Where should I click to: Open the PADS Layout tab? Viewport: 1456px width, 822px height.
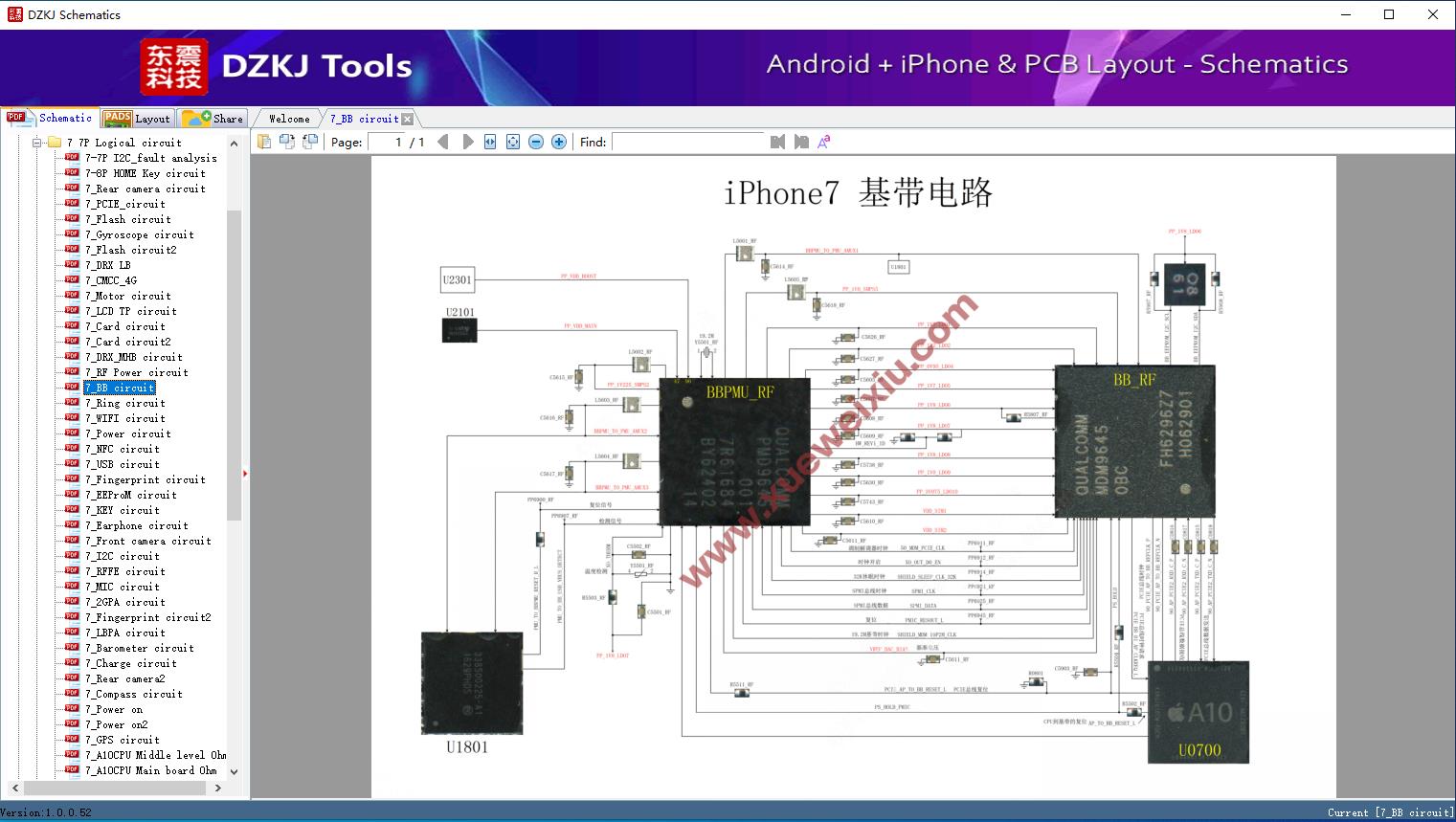click(137, 119)
